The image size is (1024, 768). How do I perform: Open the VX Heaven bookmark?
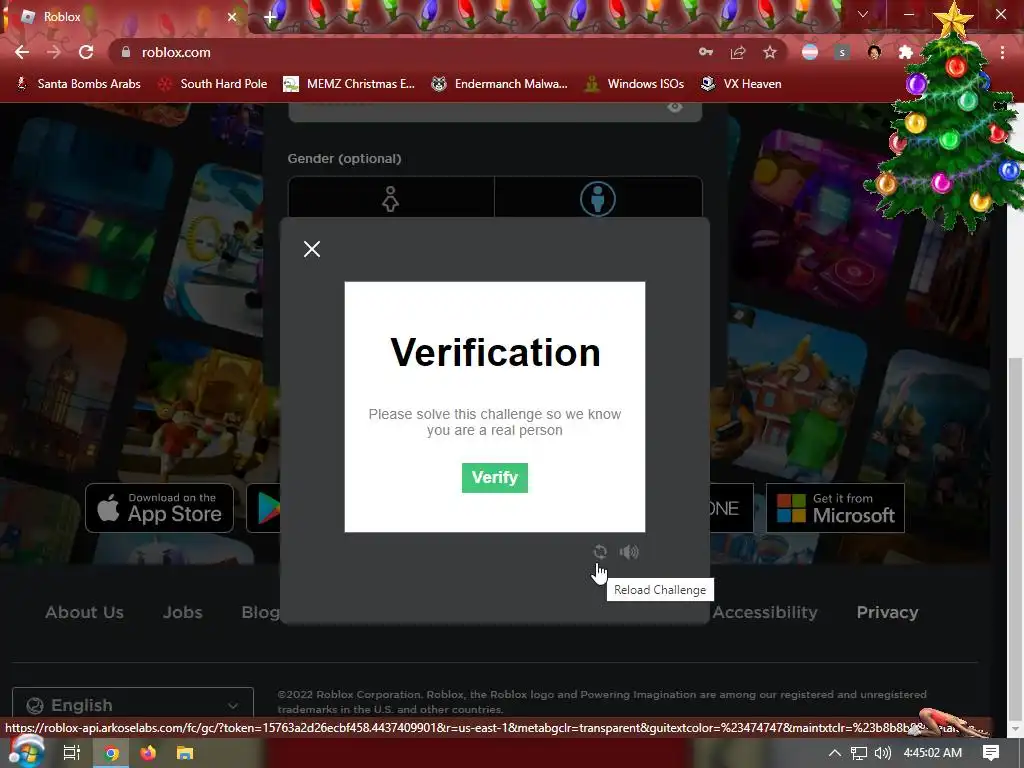pos(741,84)
